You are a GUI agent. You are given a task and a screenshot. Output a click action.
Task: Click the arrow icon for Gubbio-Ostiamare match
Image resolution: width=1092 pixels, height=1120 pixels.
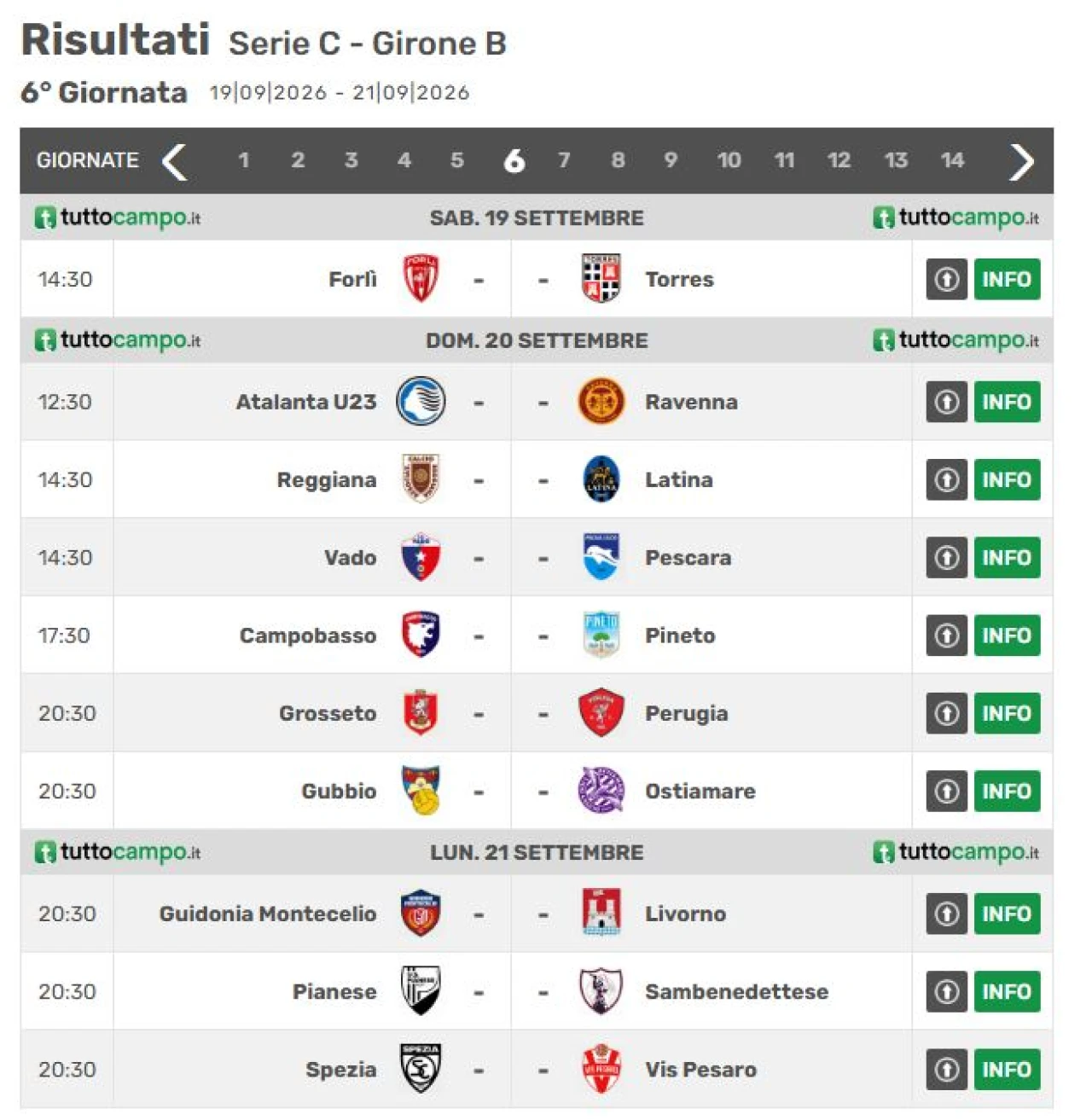click(x=947, y=791)
